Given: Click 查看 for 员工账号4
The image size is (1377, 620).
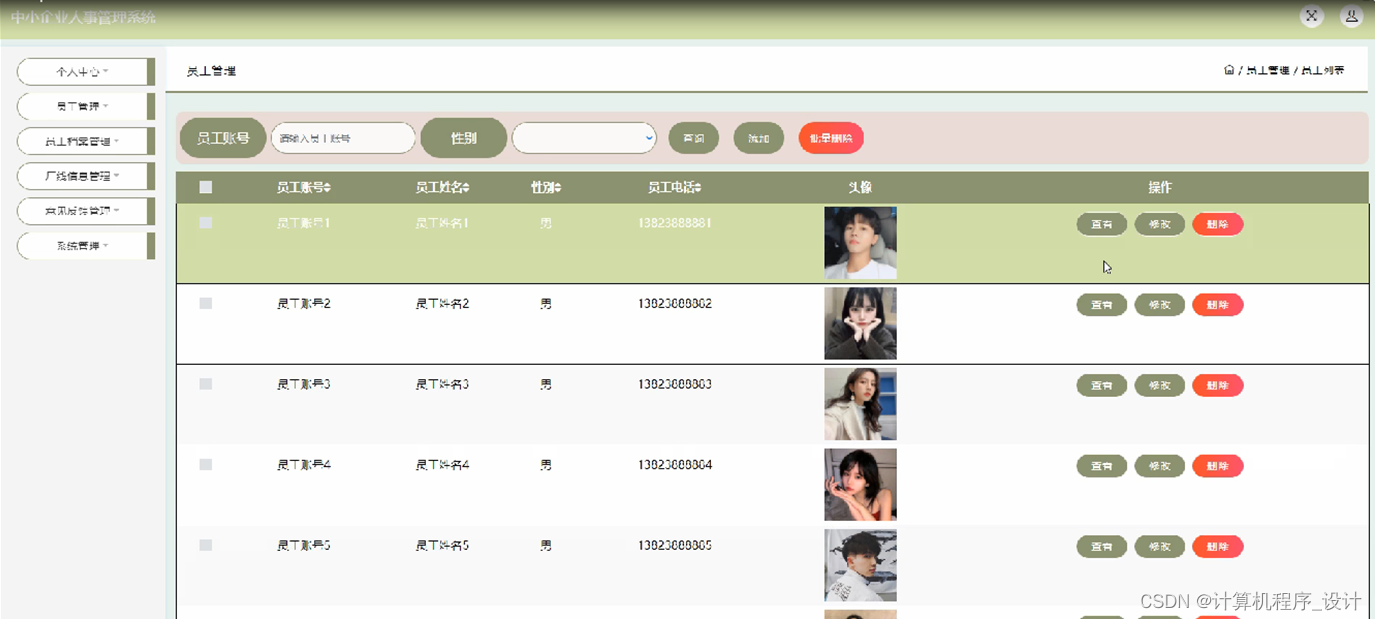Looking at the screenshot, I should coord(1102,466).
